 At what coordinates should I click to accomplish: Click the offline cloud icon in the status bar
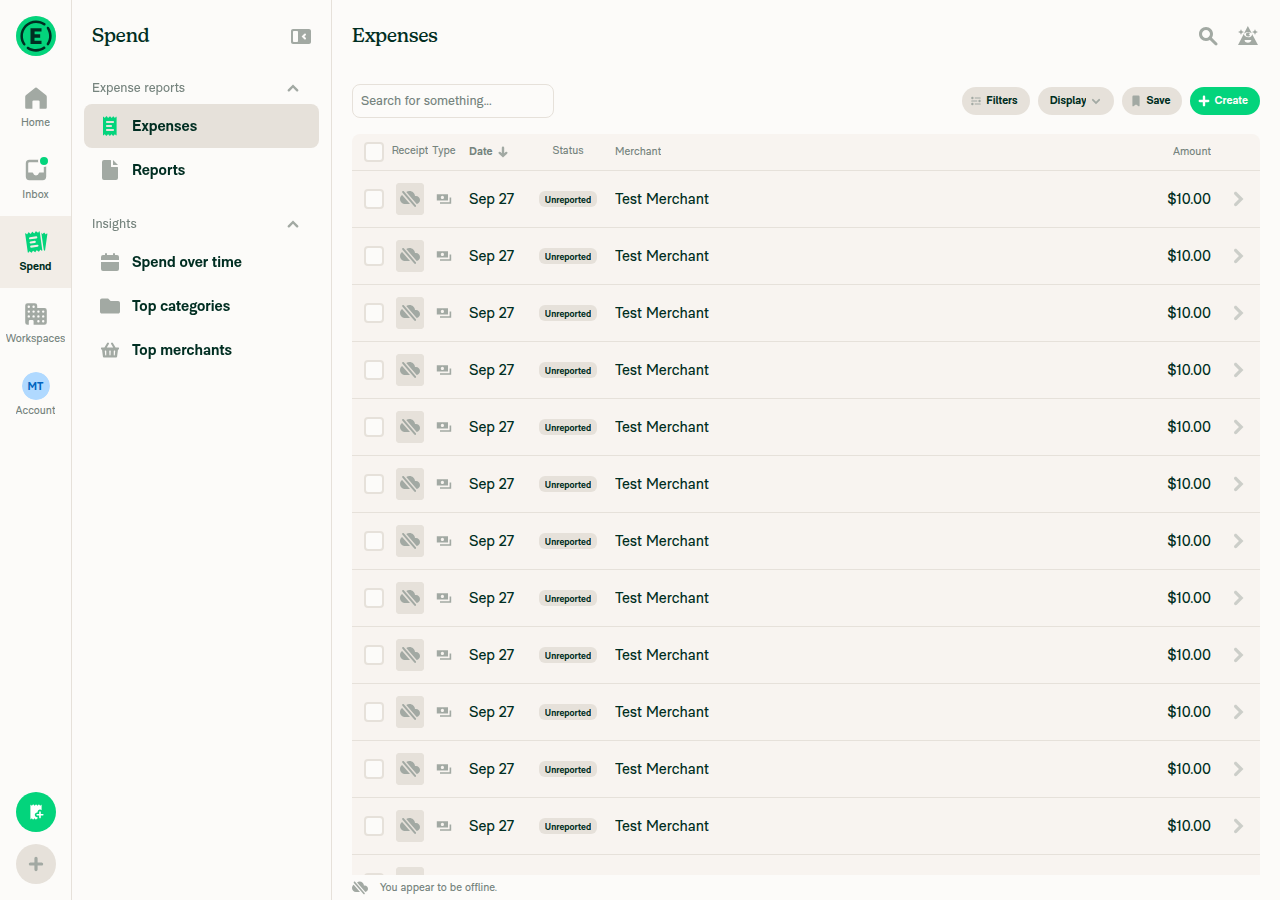pyautogui.click(x=360, y=887)
